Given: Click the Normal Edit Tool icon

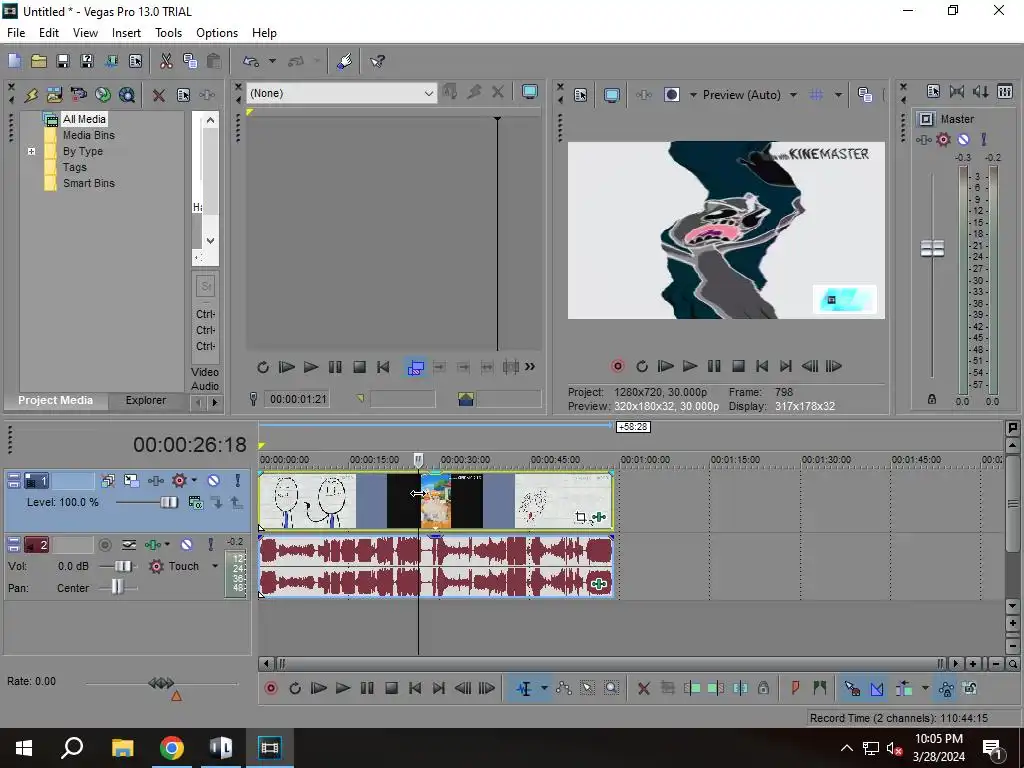Looking at the screenshot, I should click(x=524, y=688).
